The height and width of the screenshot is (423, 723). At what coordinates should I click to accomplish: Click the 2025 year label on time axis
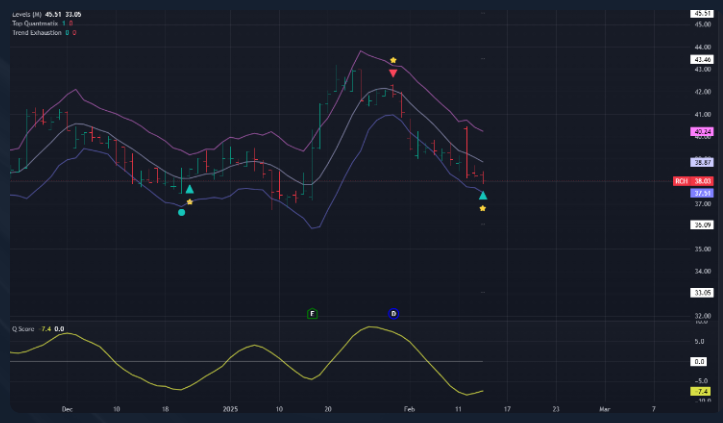tap(230, 409)
